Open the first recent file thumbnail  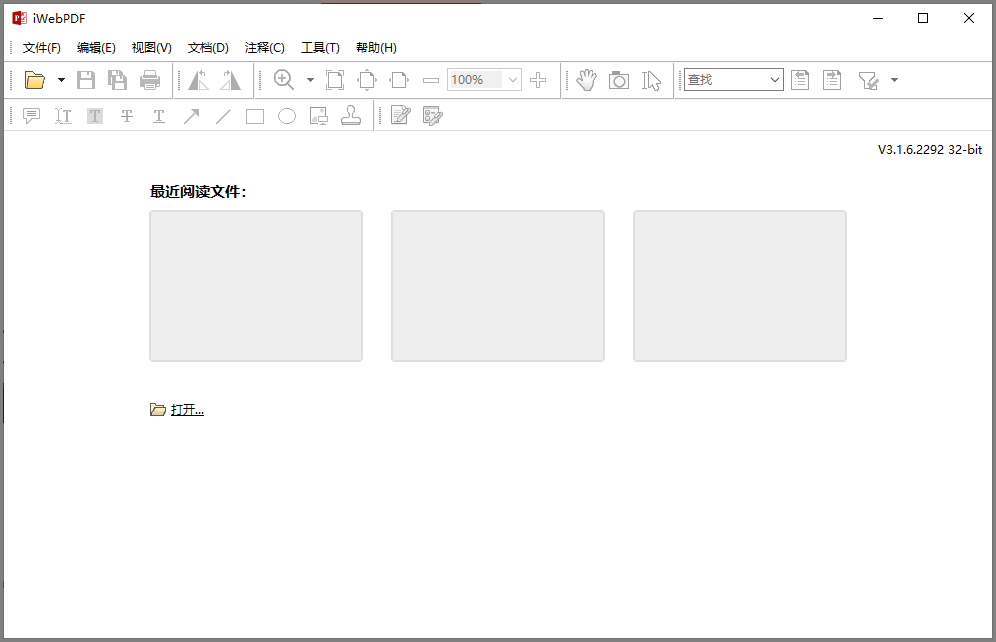pos(256,286)
